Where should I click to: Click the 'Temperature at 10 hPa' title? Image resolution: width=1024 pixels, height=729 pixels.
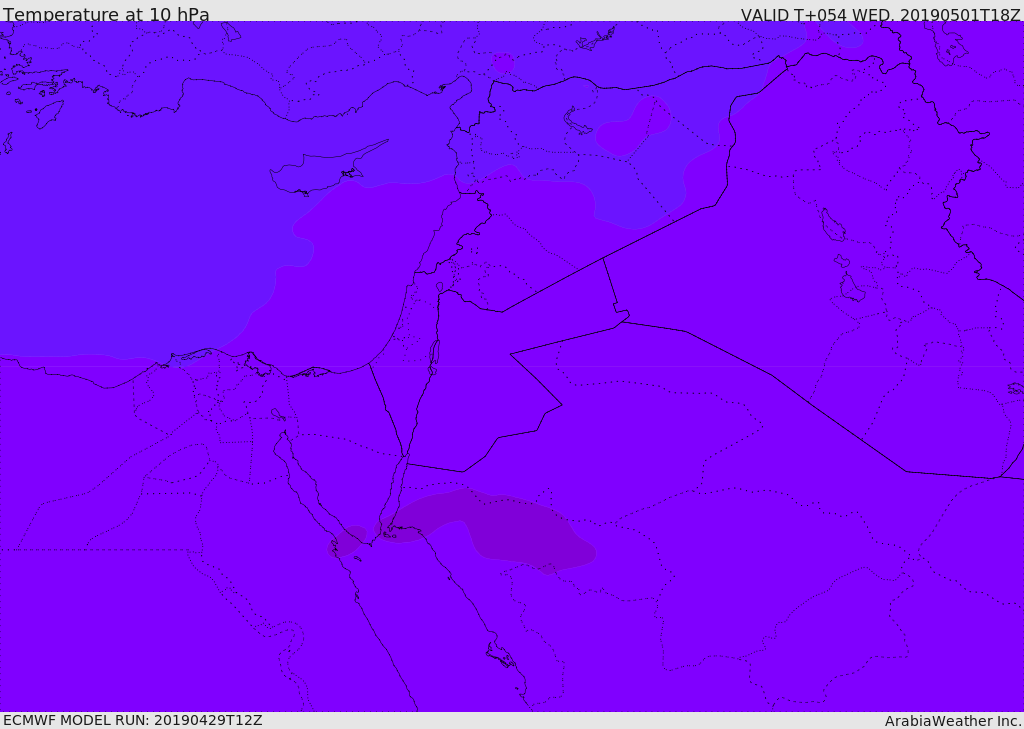click(106, 14)
